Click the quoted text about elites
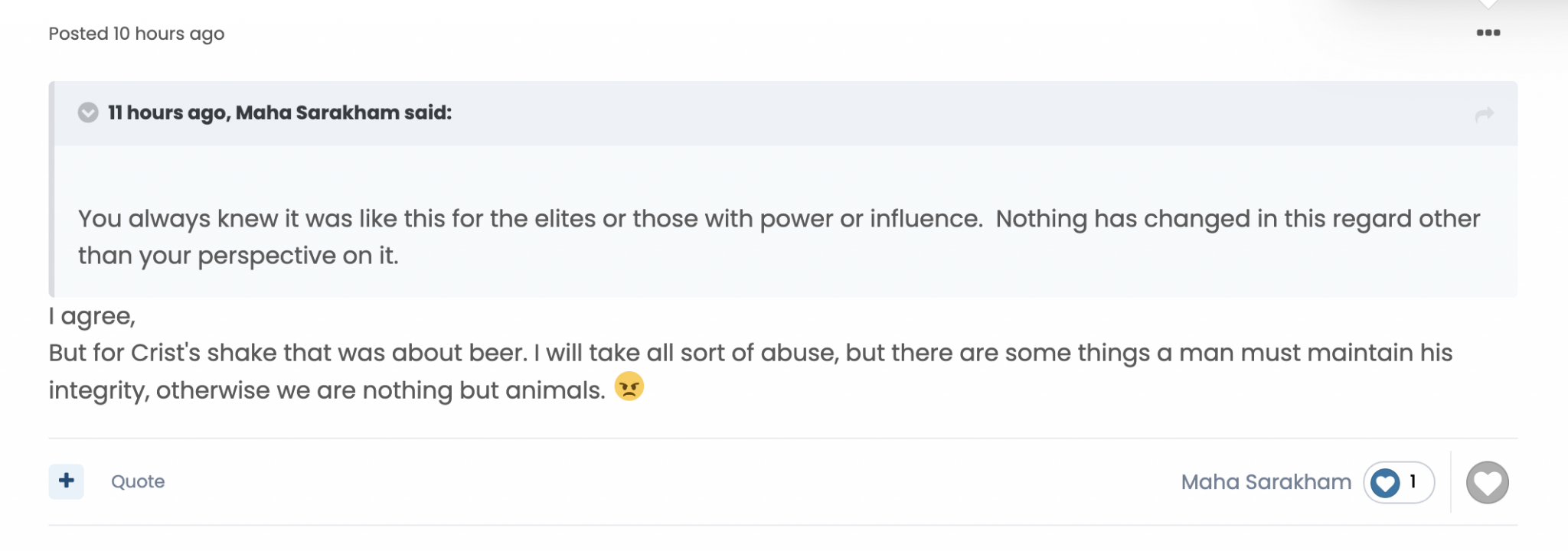The height and width of the screenshot is (551, 1568). [x=779, y=236]
